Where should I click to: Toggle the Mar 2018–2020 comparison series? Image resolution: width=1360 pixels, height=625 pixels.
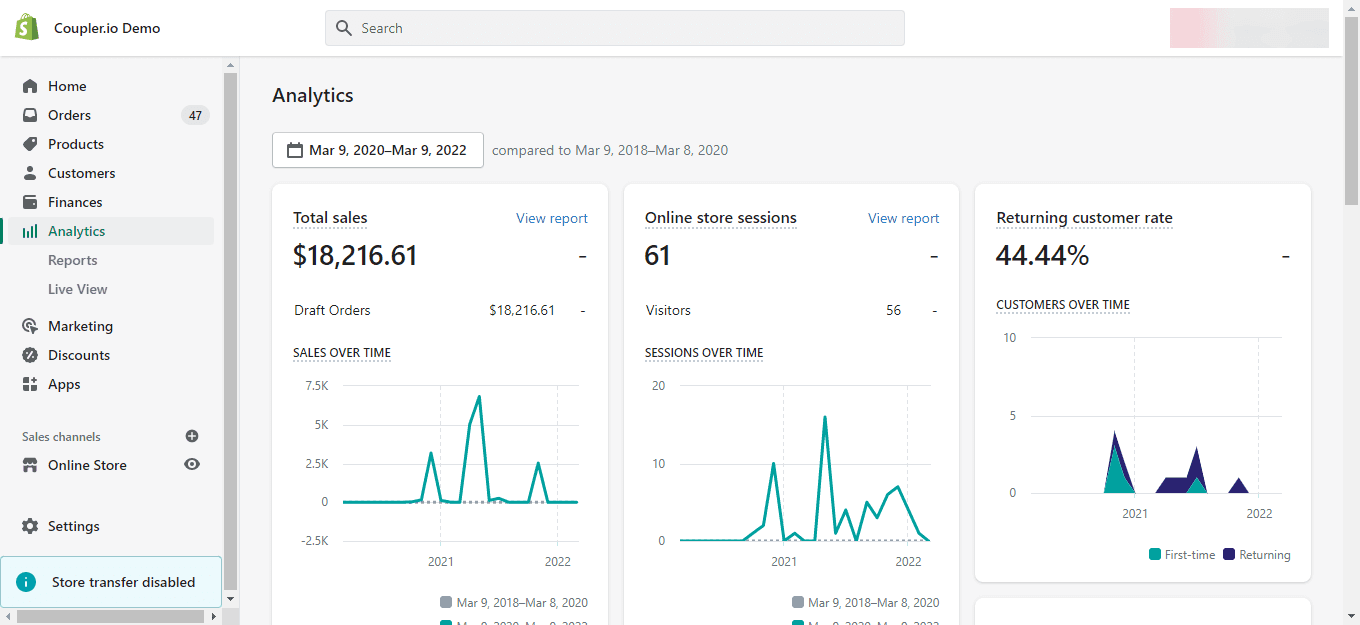pyautogui.click(x=513, y=601)
